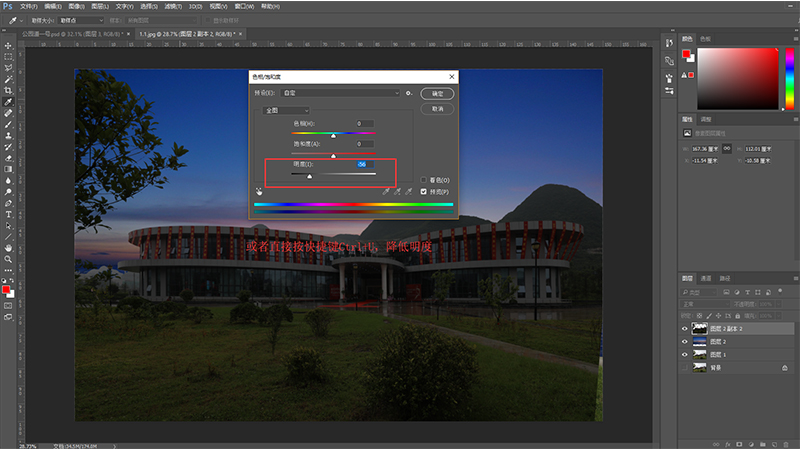Viewport: 800px width, 449px height.
Task: Select the Move tool
Action: [x=9, y=46]
